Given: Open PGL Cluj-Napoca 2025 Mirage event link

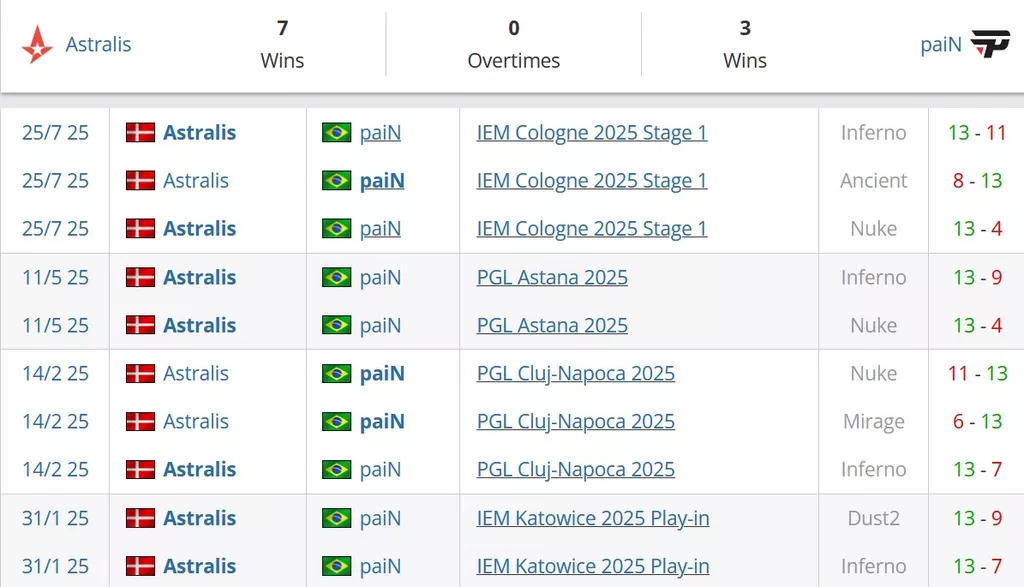Looking at the screenshot, I should click(575, 421).
